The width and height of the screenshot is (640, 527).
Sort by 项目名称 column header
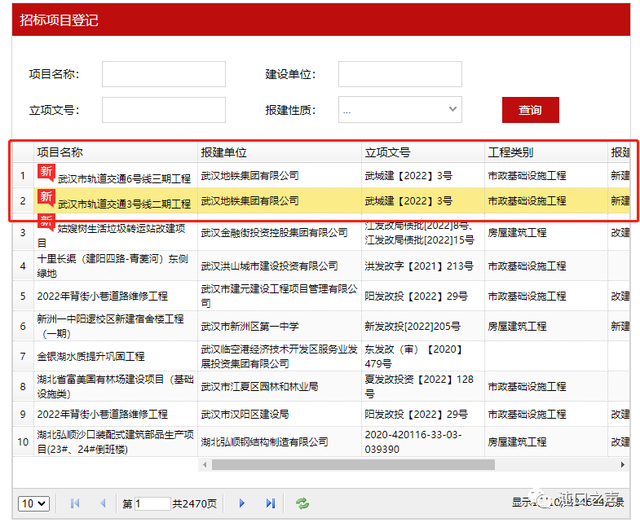tap(116, 152)
